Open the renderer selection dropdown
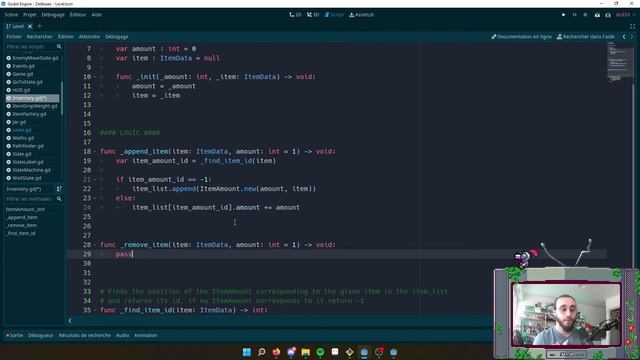 (x=625, y=15)
